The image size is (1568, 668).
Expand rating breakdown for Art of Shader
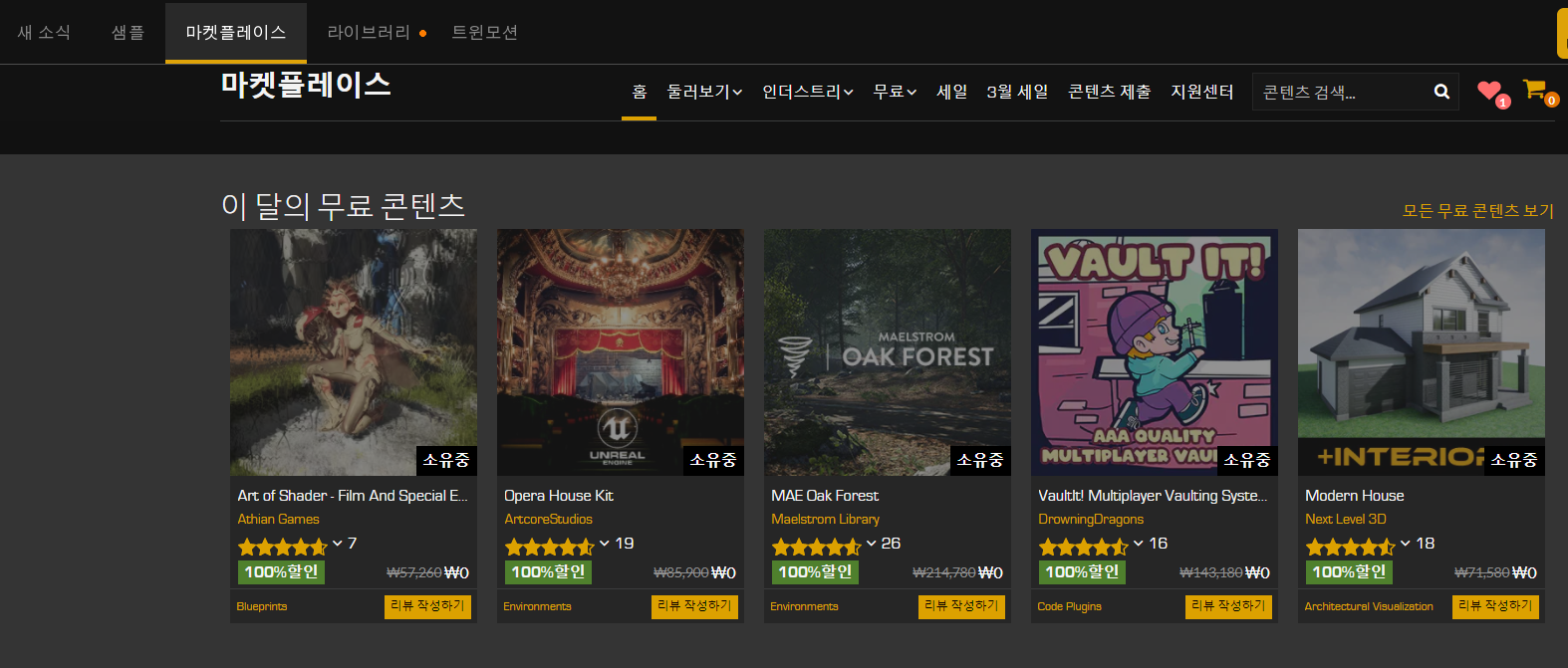338,544
